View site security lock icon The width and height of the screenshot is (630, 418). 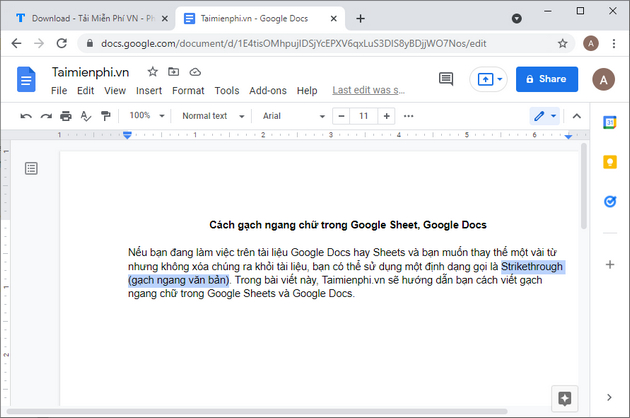[90, 43]
